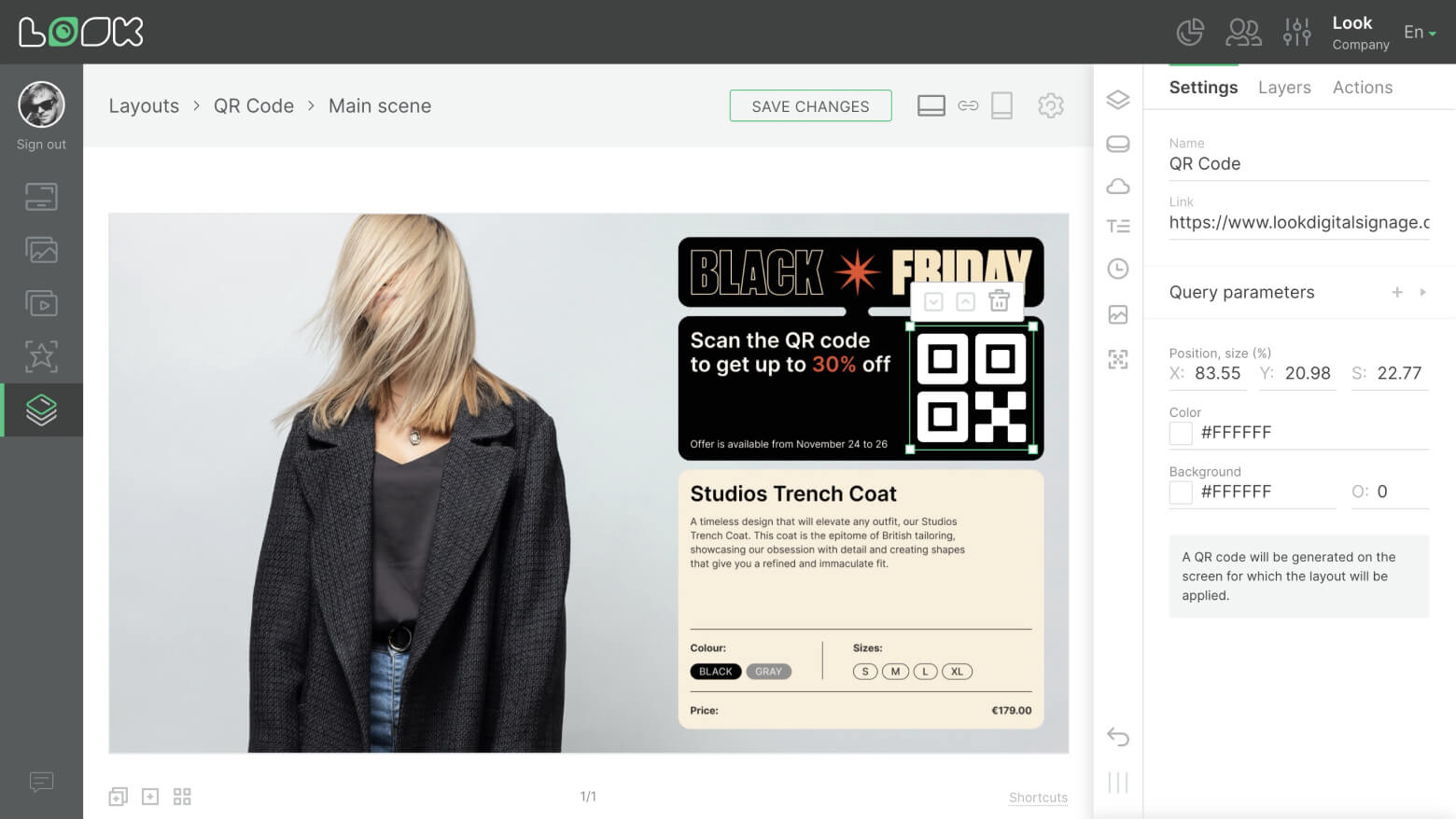Select the Text widget in the right toolbar
The image size is (1456, 819).
click(1117, 226)
